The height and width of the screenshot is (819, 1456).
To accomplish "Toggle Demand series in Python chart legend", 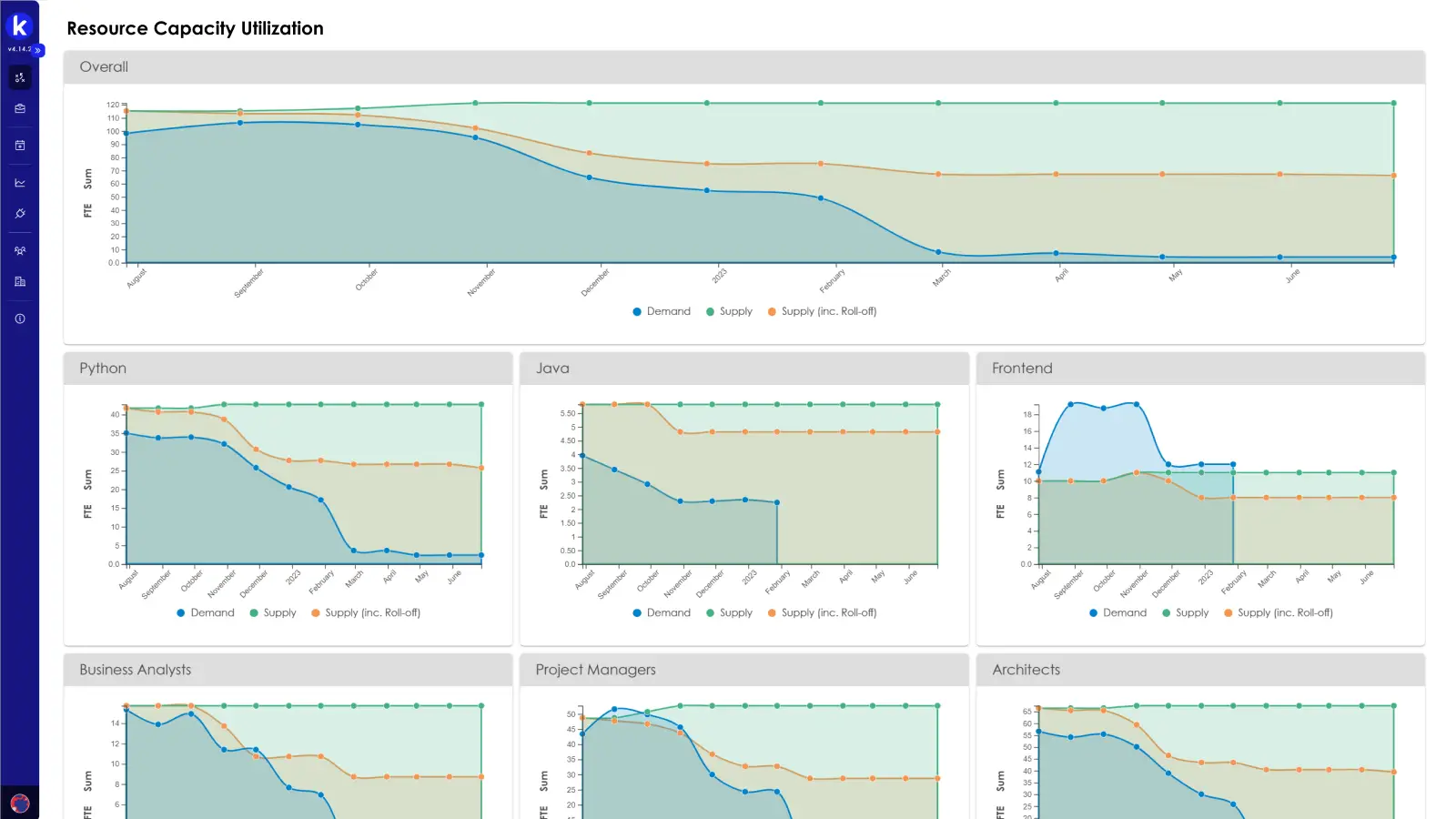I will [206, 612].
